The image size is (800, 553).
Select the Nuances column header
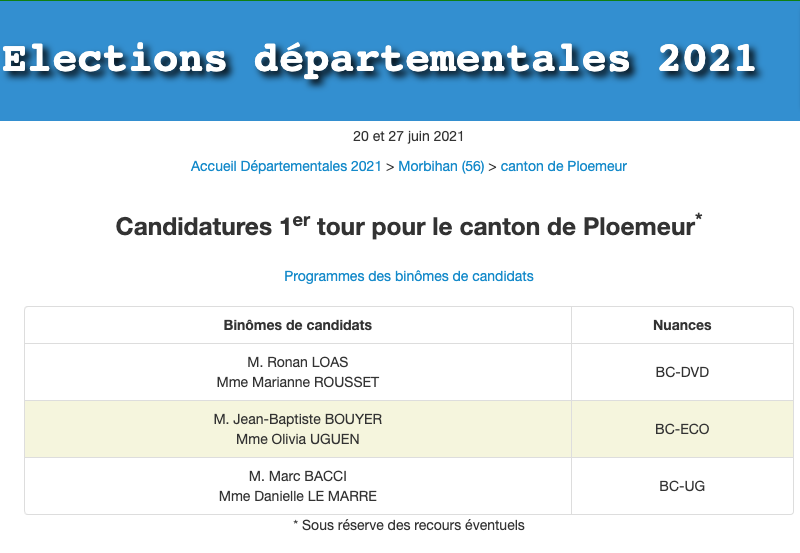click(x=682, y=325)
